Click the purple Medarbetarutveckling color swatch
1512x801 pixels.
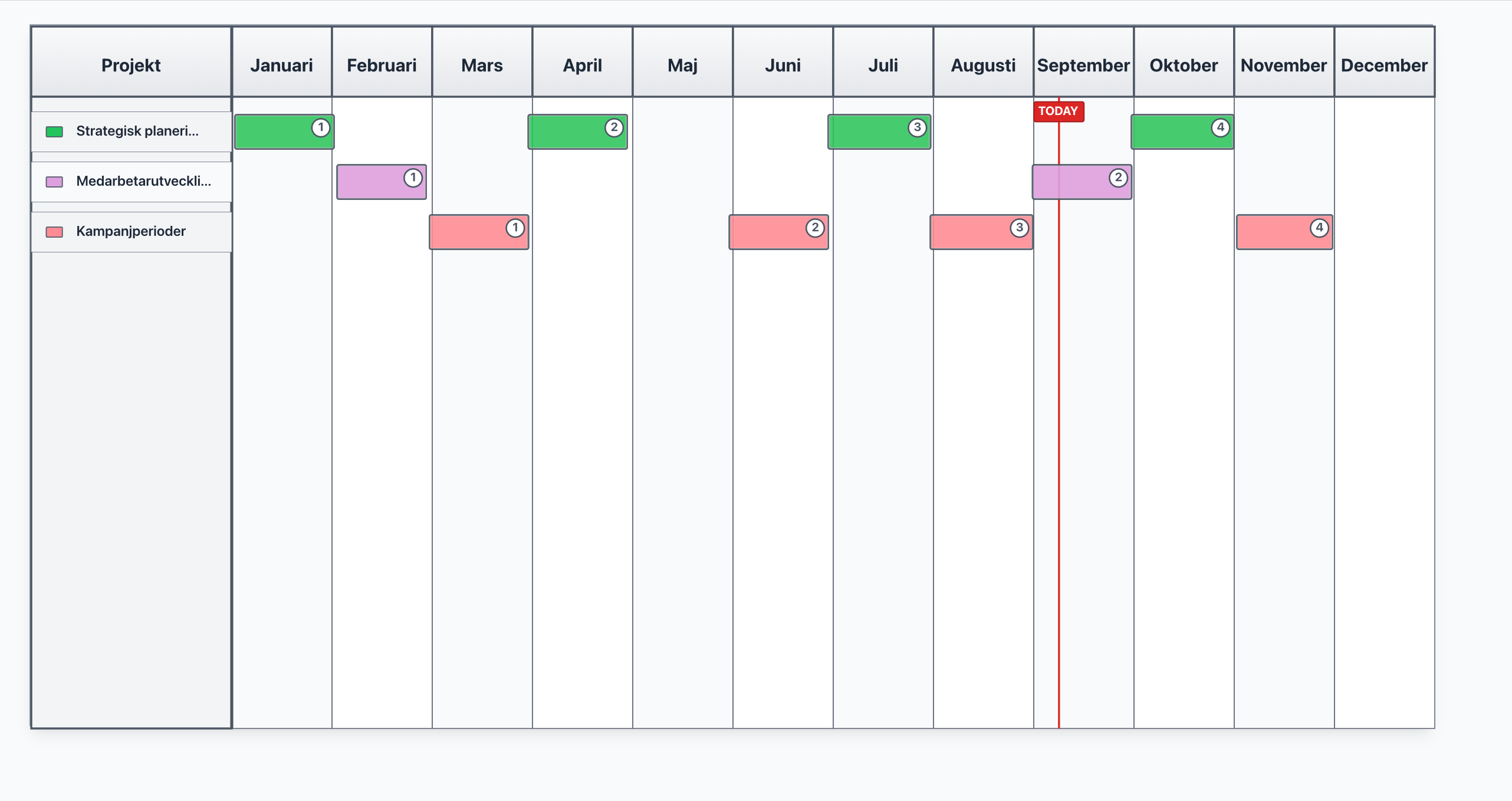pos(54,182)
